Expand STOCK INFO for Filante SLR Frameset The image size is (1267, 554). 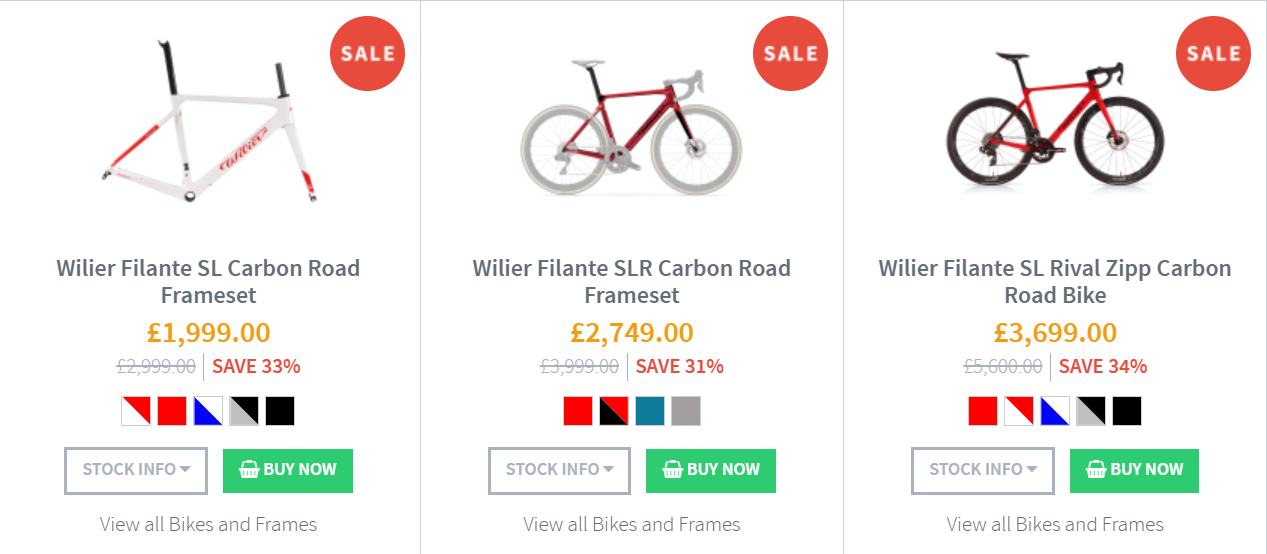coord(559,470)
